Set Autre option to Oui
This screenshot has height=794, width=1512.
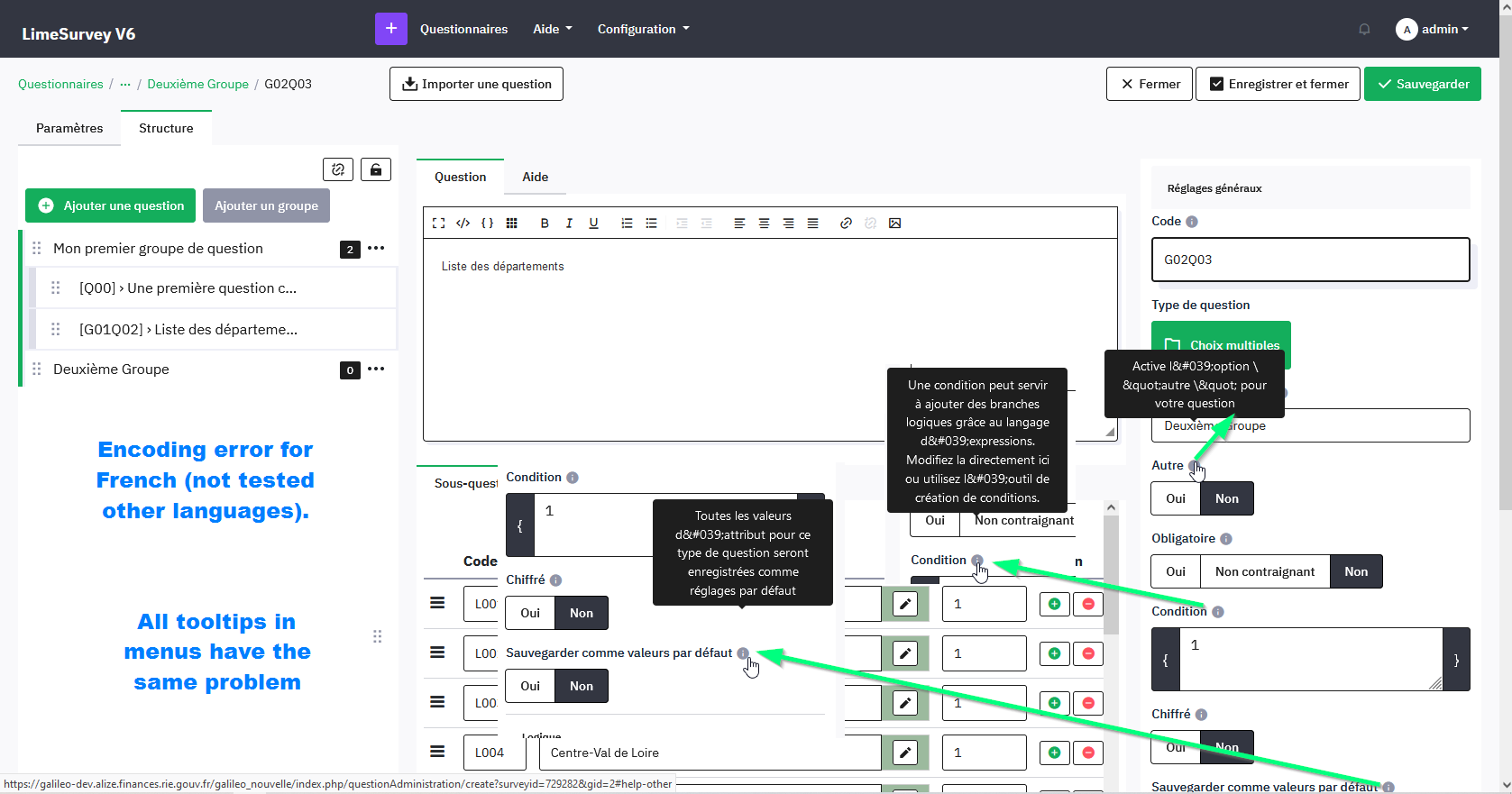1176,498
